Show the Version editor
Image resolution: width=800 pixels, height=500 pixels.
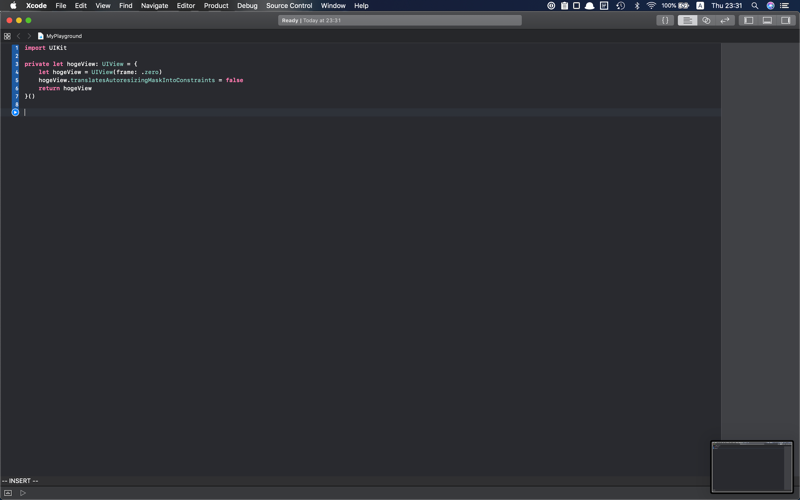coord(725,20)
